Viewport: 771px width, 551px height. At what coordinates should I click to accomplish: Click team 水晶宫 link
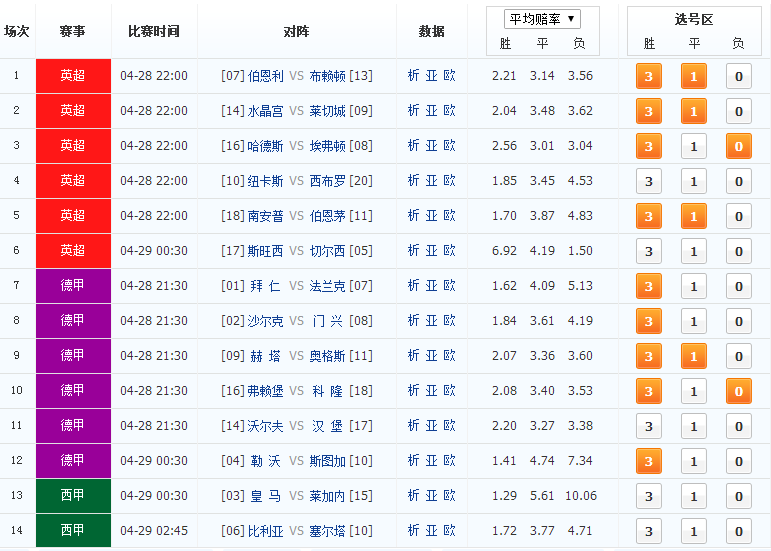[266, 111]
